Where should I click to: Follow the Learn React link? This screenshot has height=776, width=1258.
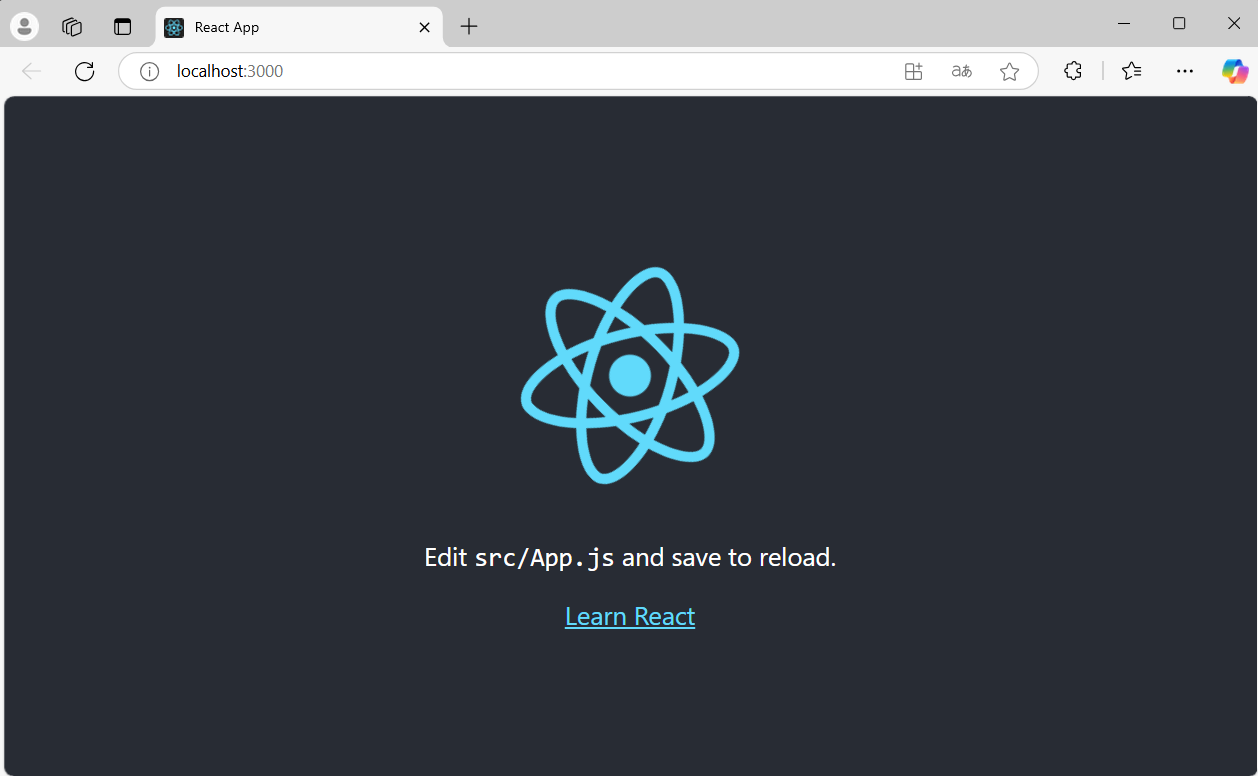[630, 616]
